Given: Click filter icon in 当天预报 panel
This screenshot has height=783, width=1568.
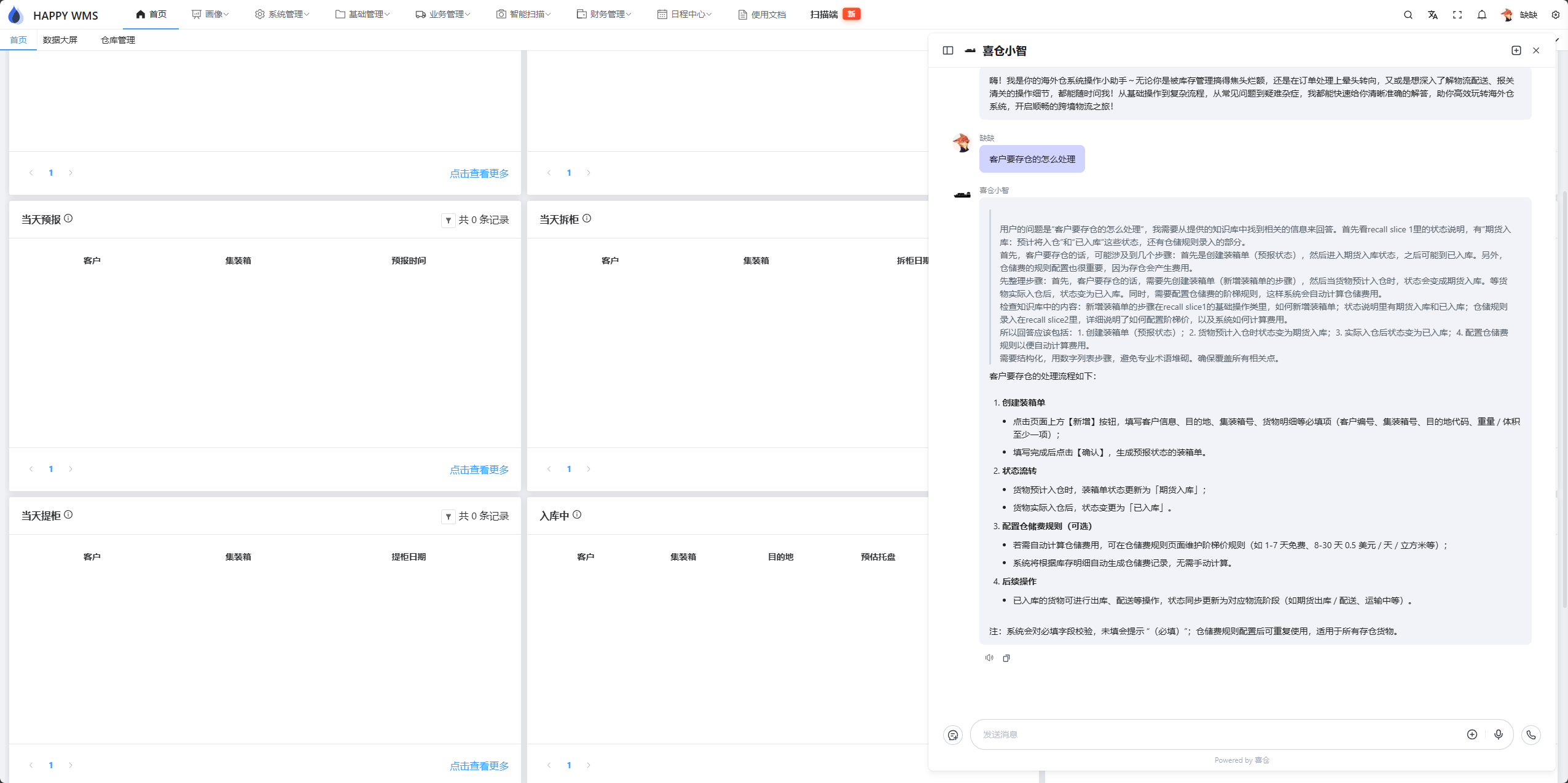Looking at the screenshot, I should [x=448, y=220].
